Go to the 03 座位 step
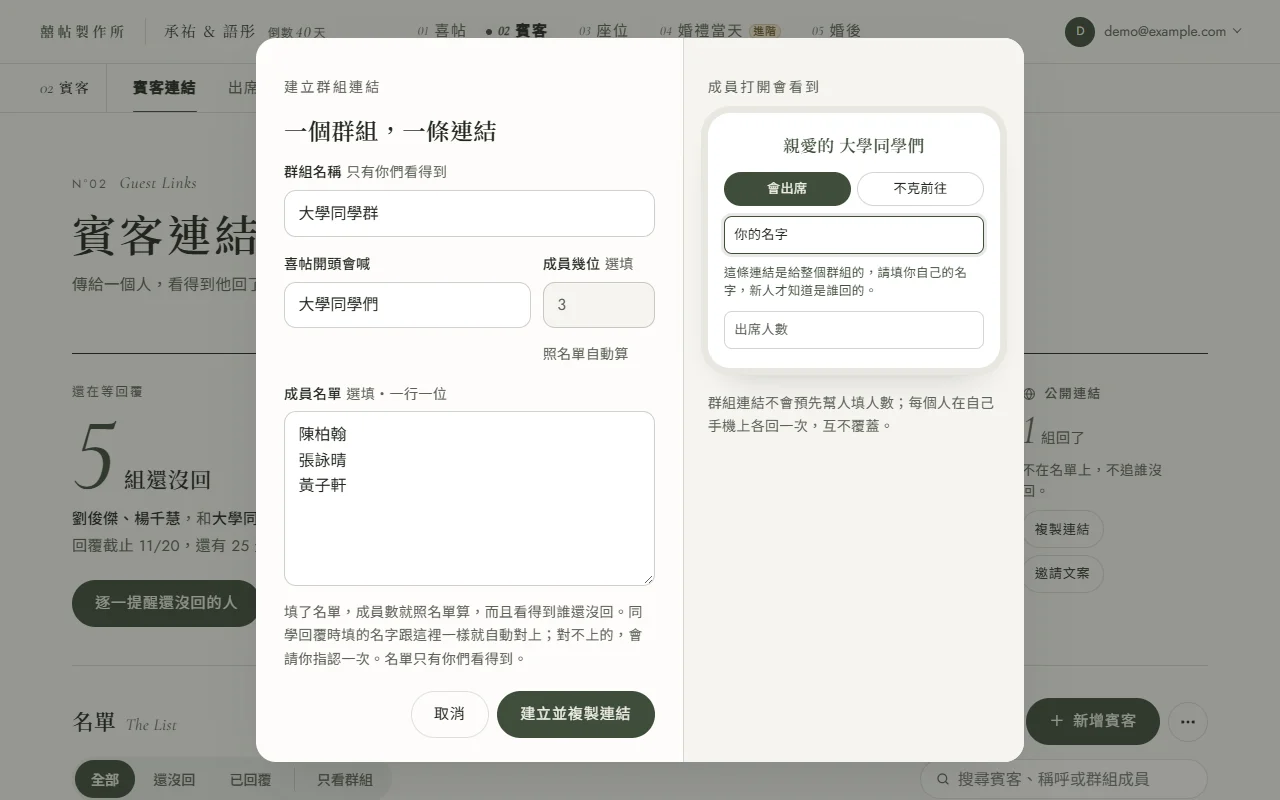 (603, 31)
